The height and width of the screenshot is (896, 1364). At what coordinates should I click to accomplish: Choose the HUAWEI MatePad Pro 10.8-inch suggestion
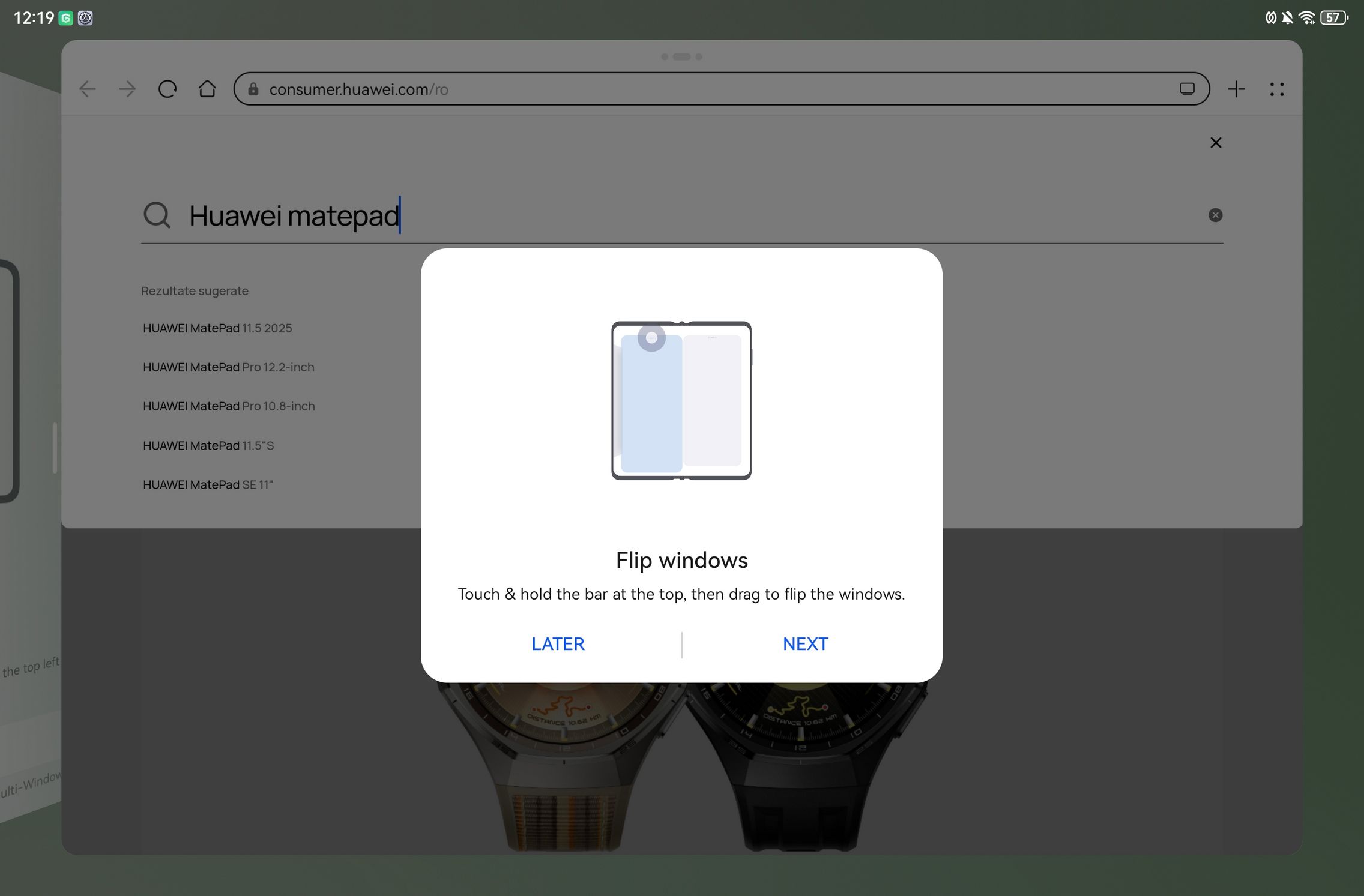(x=229, y=406)
